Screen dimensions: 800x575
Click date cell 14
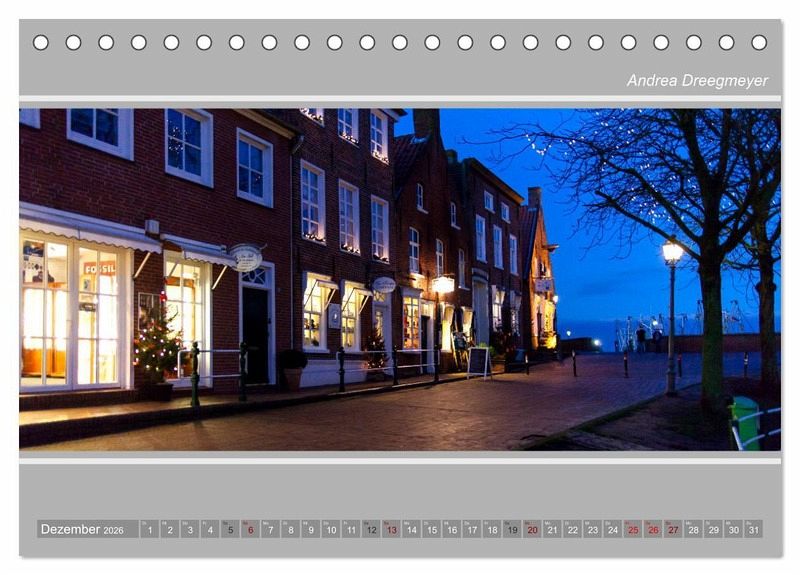412,529
